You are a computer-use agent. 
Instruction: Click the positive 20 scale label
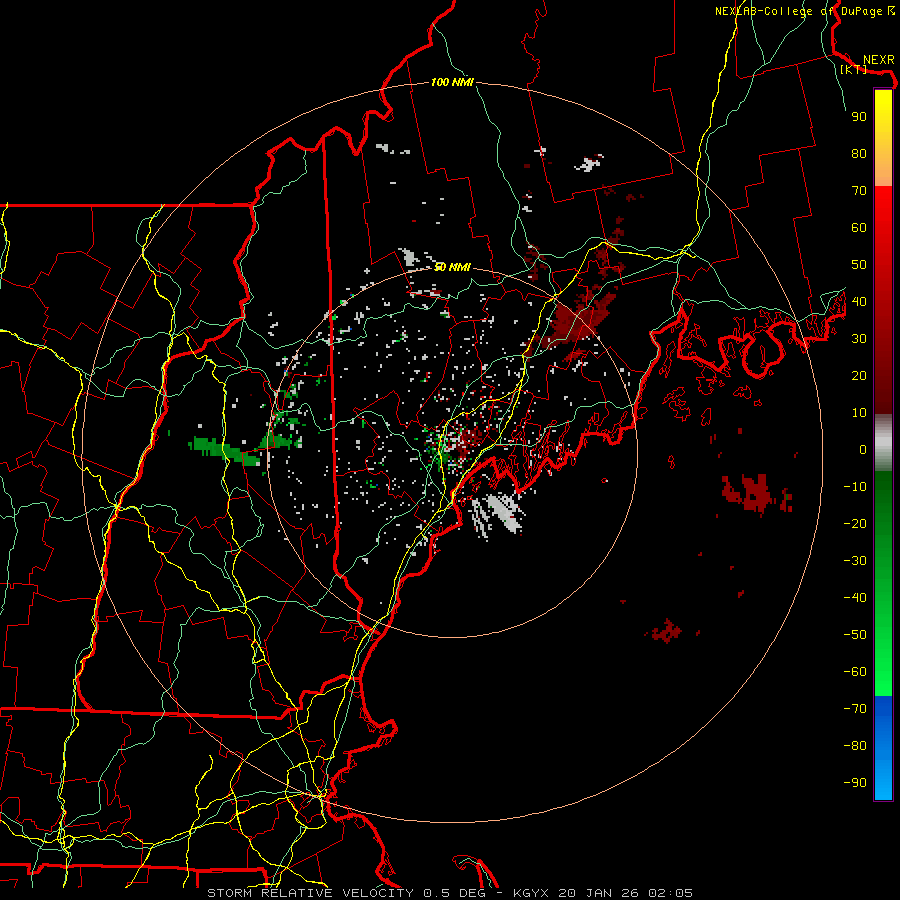click(x=859, y=375)
